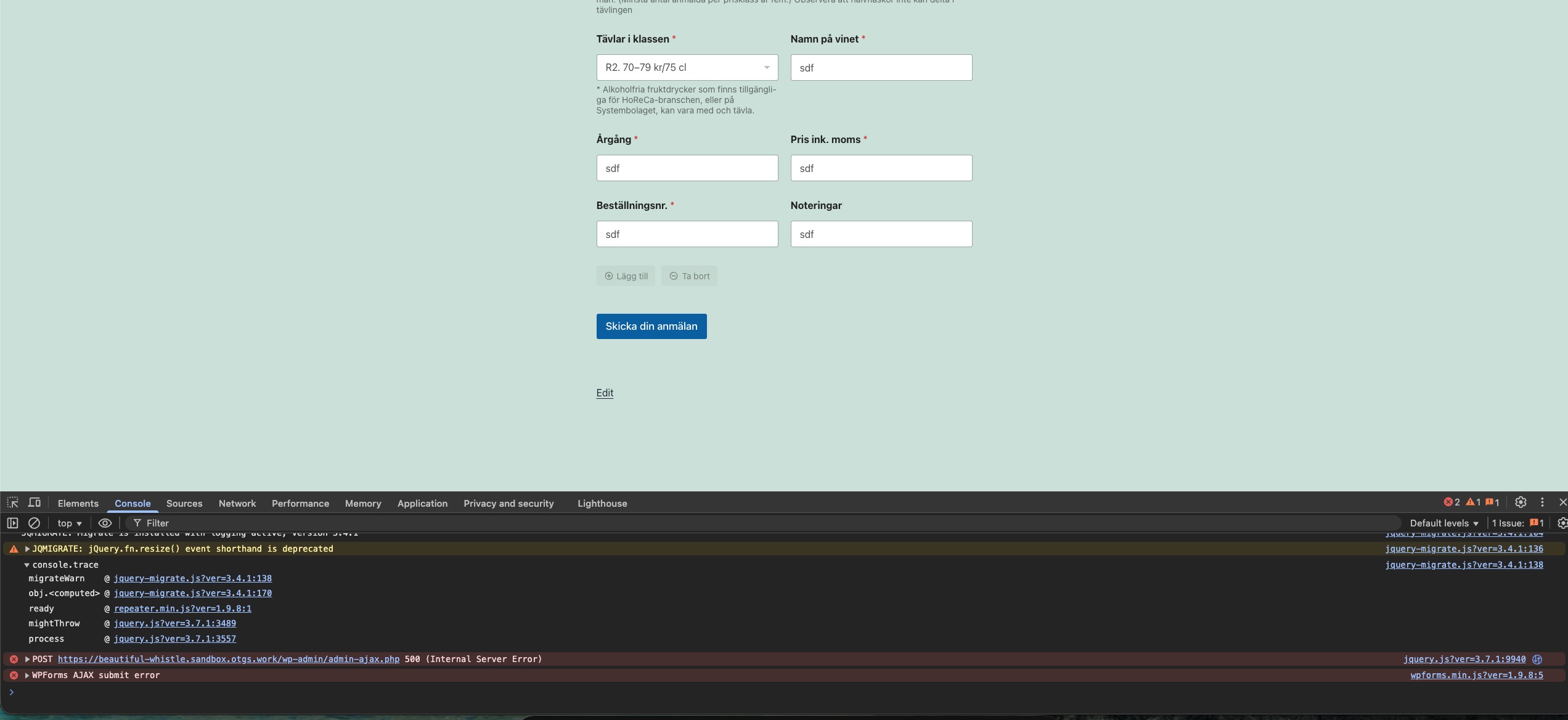
Task: Show the console sidebar panel icon
Action: coord(12,523)
